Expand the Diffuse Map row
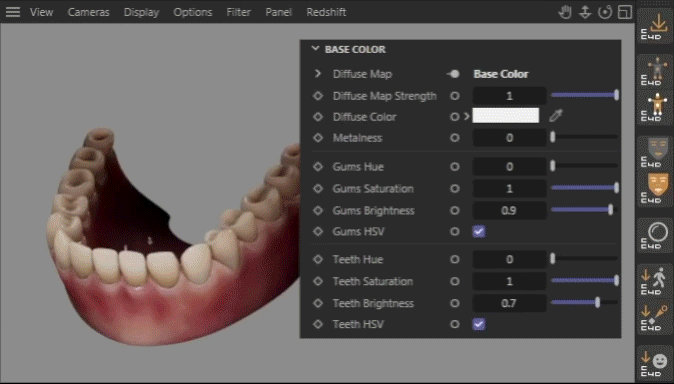Image resolution: width=674 pixels, height=384 pixels. tap(318, 74)
